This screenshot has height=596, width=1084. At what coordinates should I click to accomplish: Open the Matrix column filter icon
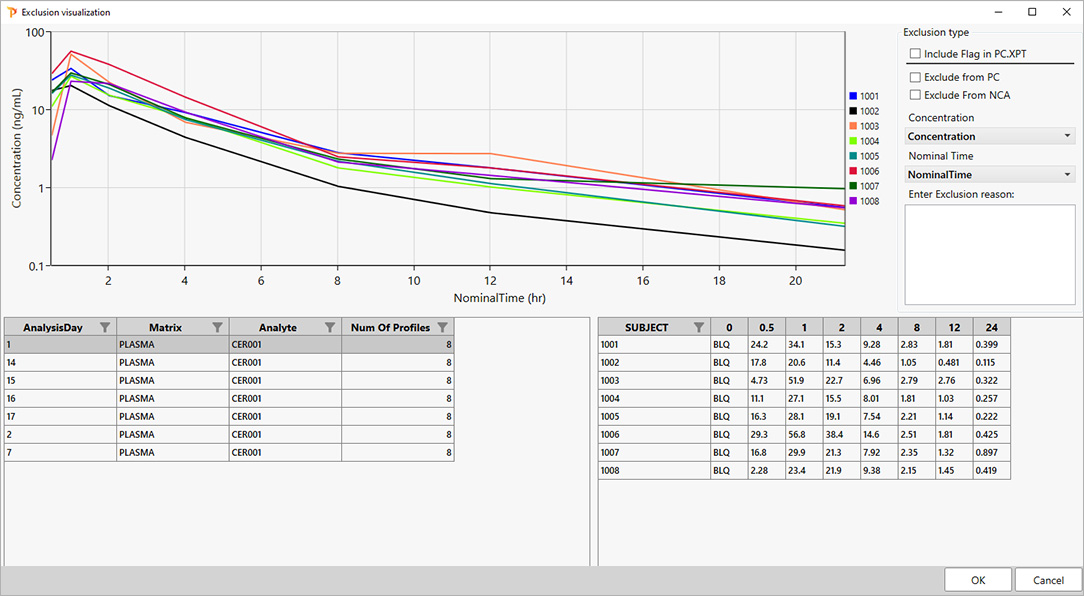(217, 327)
